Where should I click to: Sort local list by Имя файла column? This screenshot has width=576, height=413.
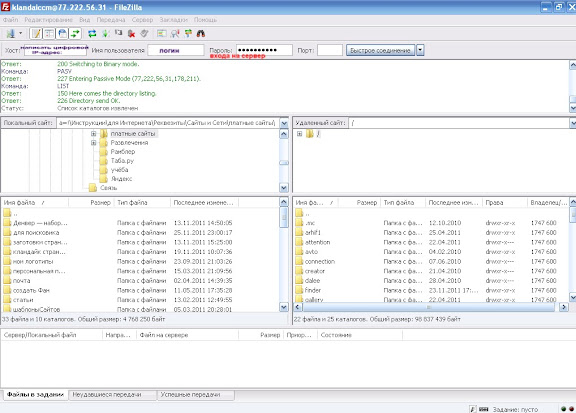[x=35, y=202]
